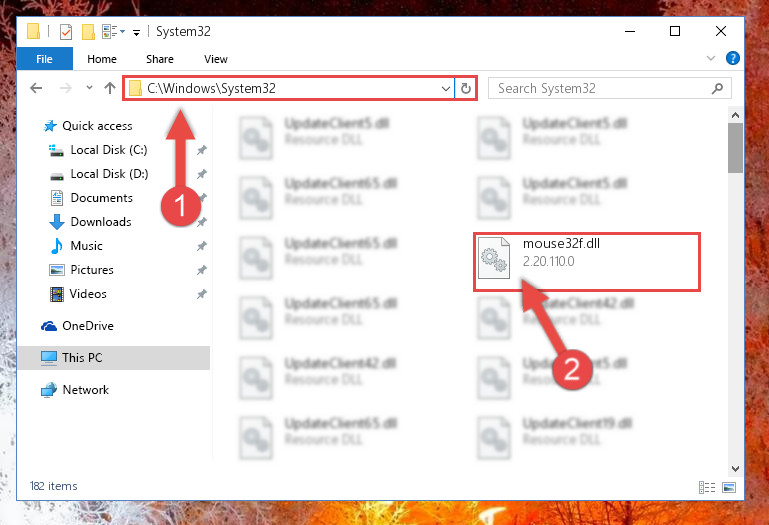Click the Back navigation arrow
The width and height of the screenshot is (769, 525).
(36, 88)
